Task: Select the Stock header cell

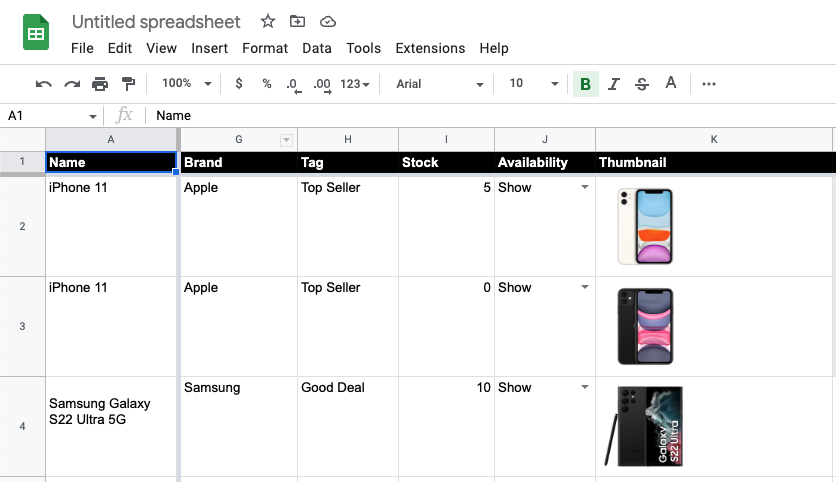Action: 446,163
